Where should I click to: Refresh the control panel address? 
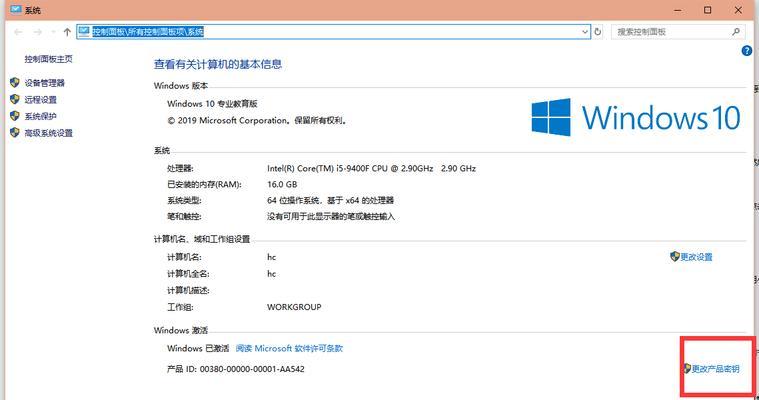(x=598, y=32)
